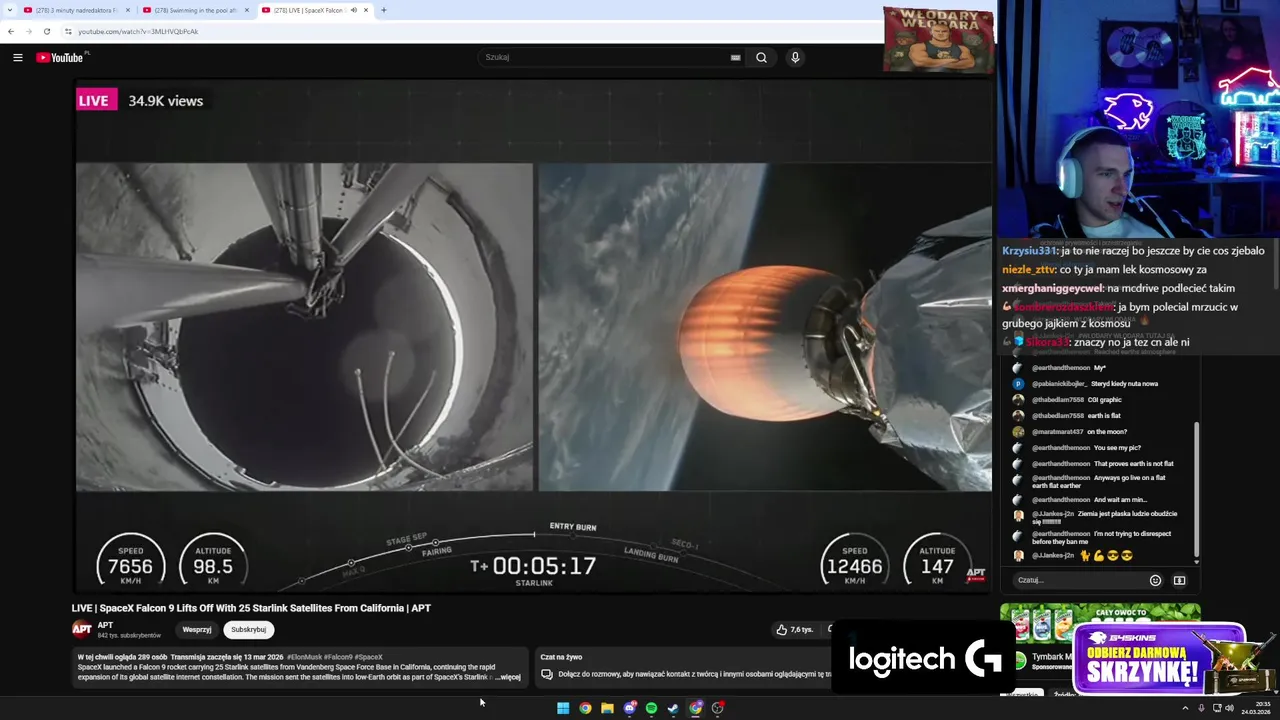Screen dimensions: 1280x720
Task: Open File Explorer from the taskbar
Action: (x=607, y=708)
